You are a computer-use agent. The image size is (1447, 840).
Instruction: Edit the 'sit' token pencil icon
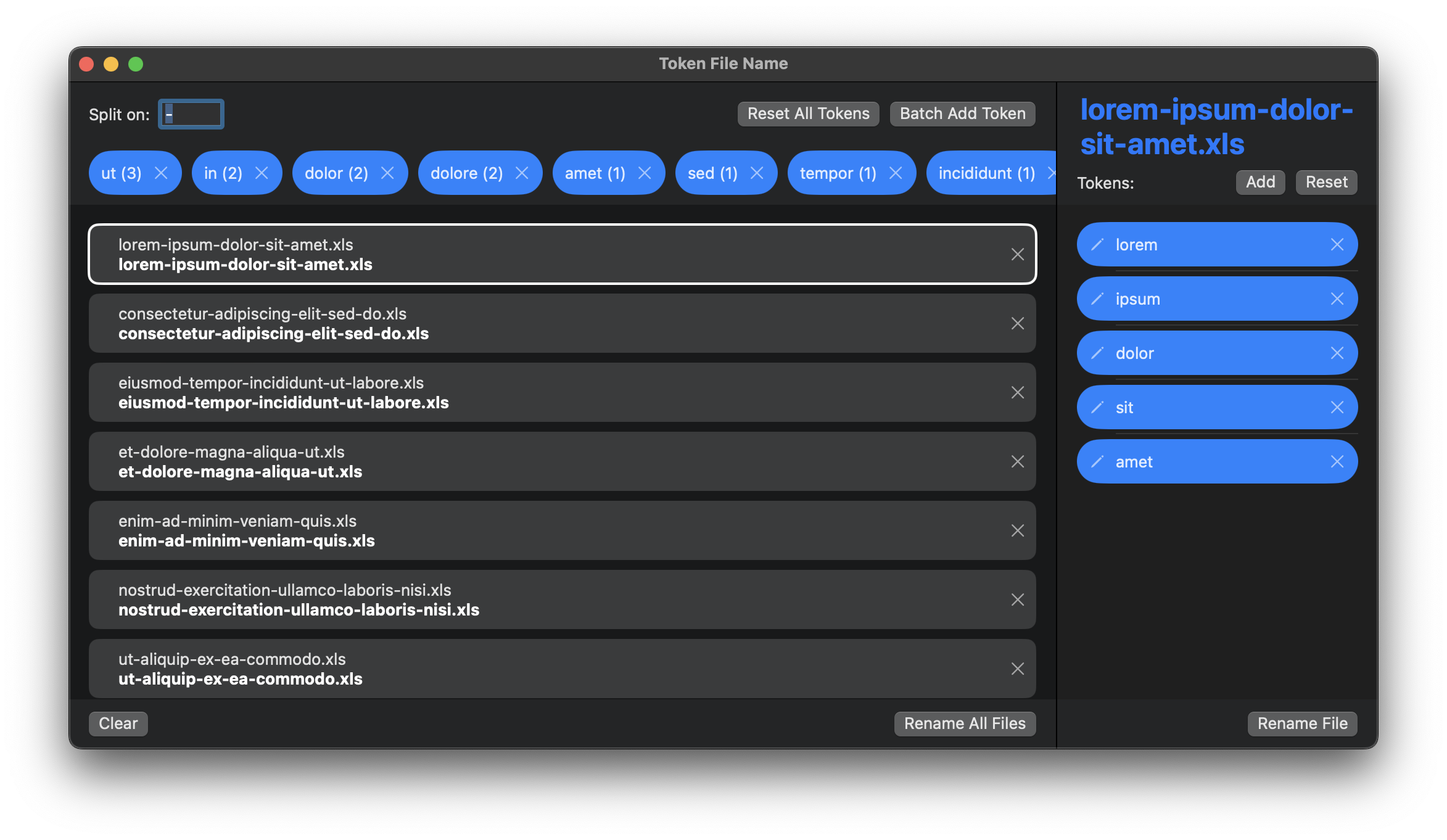(x=1097, y=408)
